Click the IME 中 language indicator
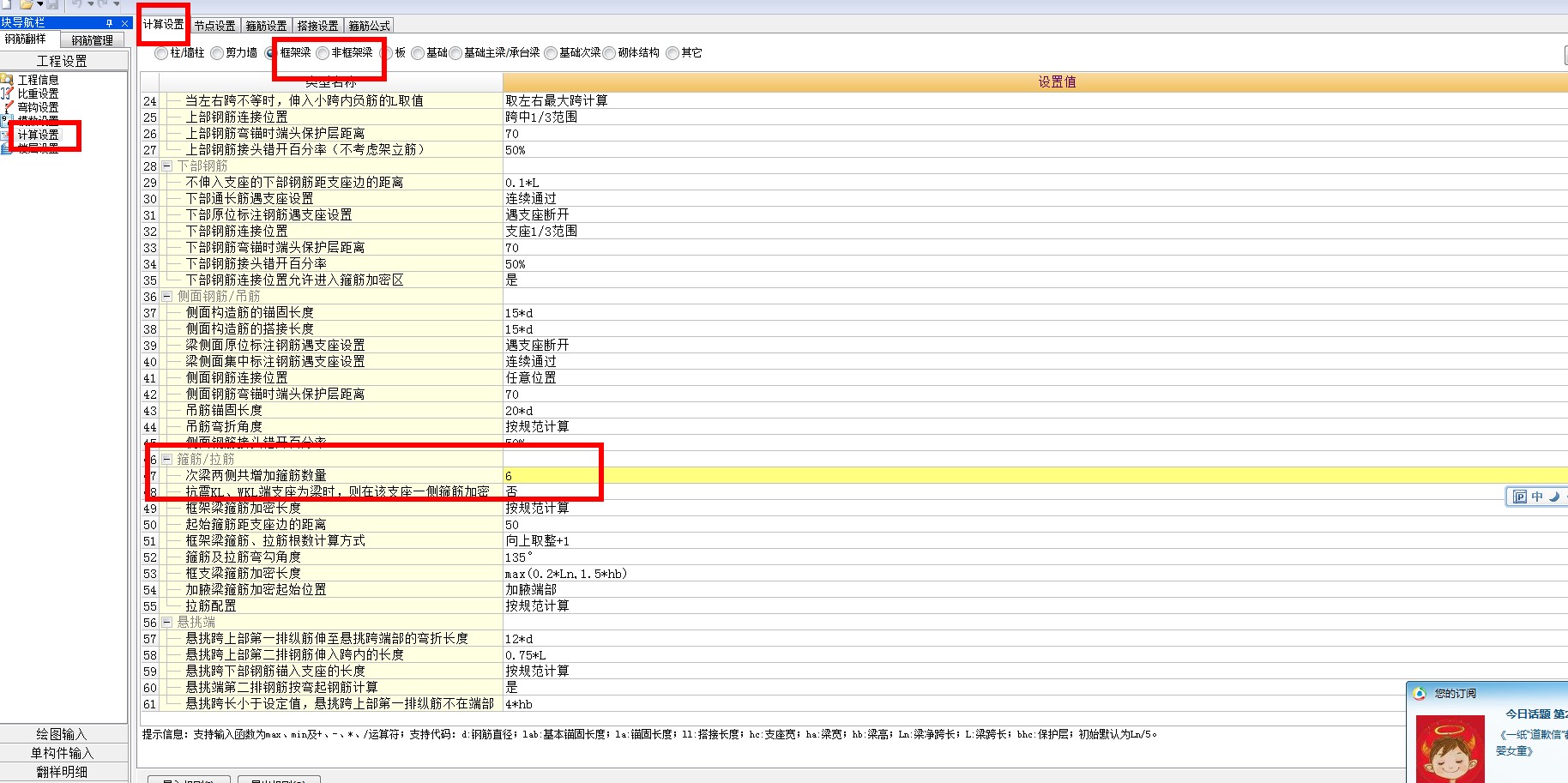The image size is (1568, 783). click(1536, 497)
